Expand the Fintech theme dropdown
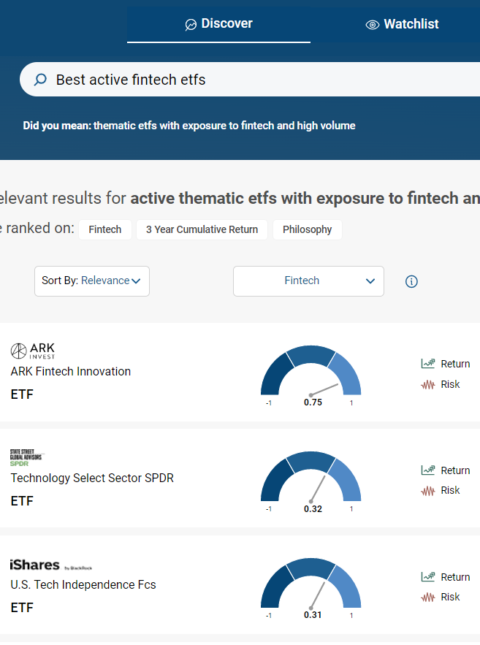The height and width of the screenshot is (645, 480). 308,281
